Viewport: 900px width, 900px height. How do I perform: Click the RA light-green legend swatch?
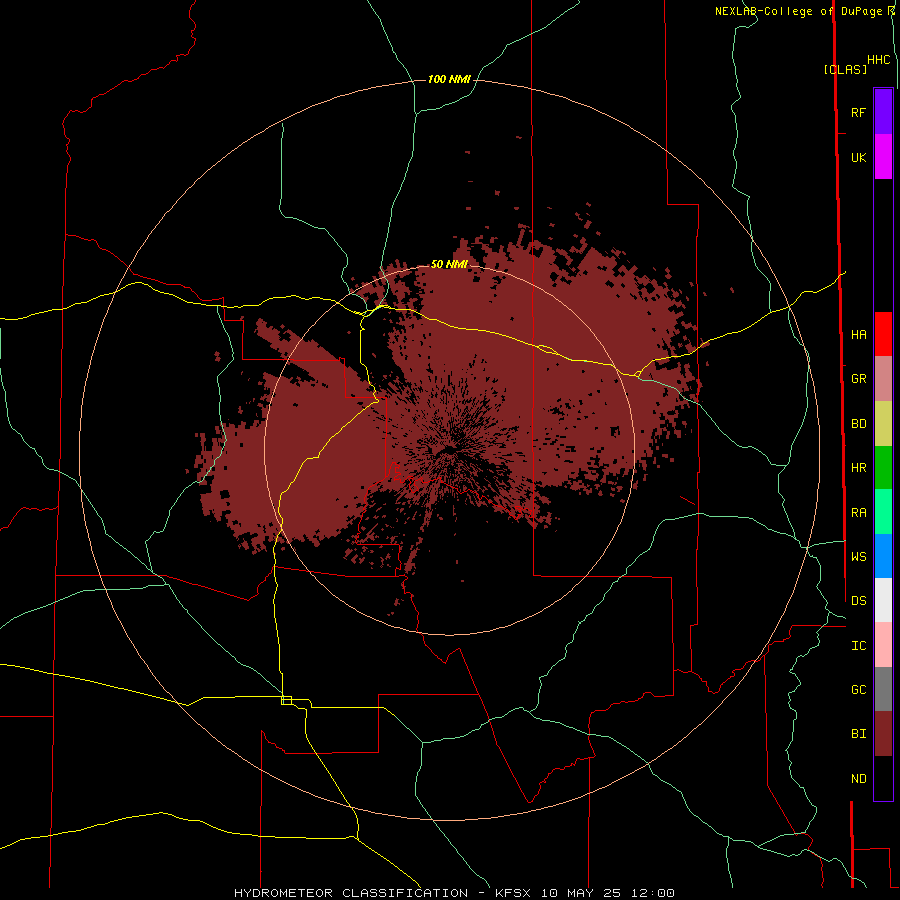[x=883, y=512]
